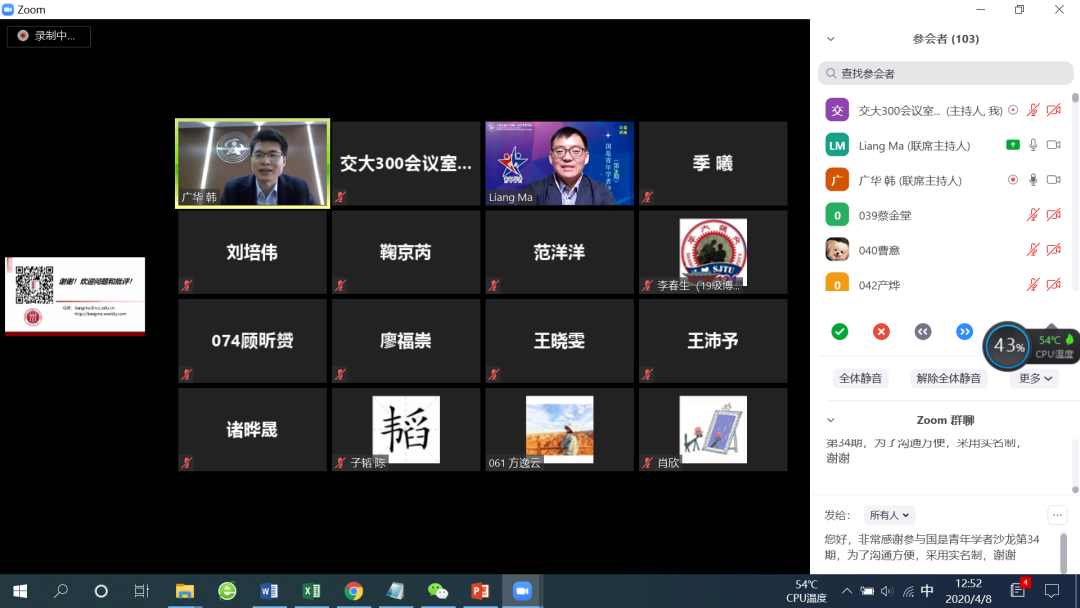The image size is (1080, 608).
Task: Click the 'go slower' rewind reaction icon
Action: (x=923, y=331)
